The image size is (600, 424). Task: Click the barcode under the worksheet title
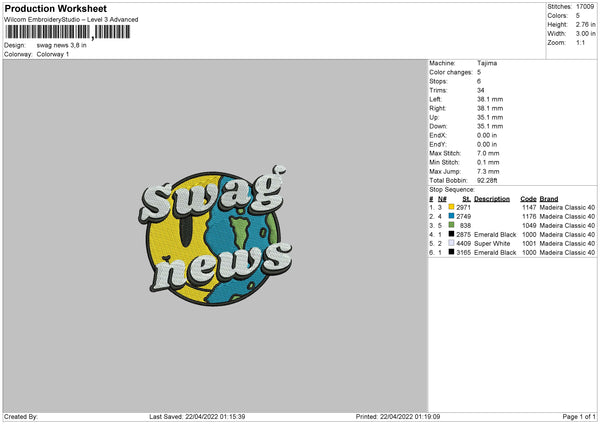point(68,32)
